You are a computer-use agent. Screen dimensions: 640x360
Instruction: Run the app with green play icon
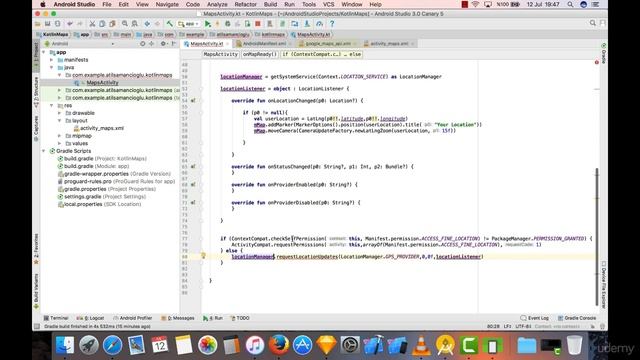click(x=208, y=24)
